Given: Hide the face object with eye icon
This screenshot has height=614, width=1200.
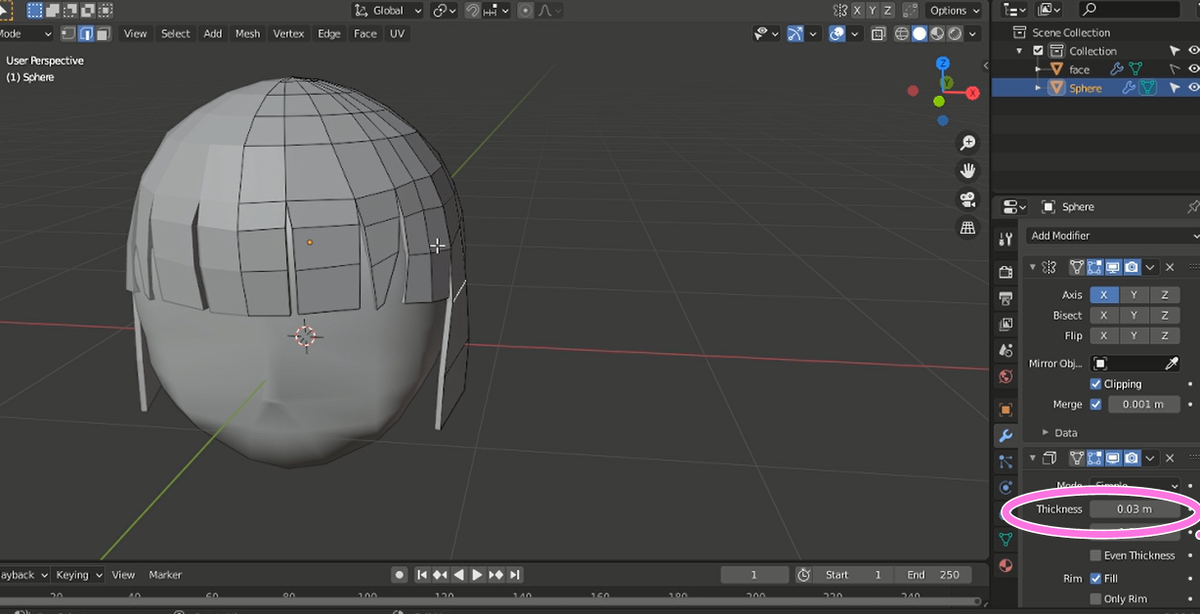Looking at the screenshot, I should coord(1193,69).
